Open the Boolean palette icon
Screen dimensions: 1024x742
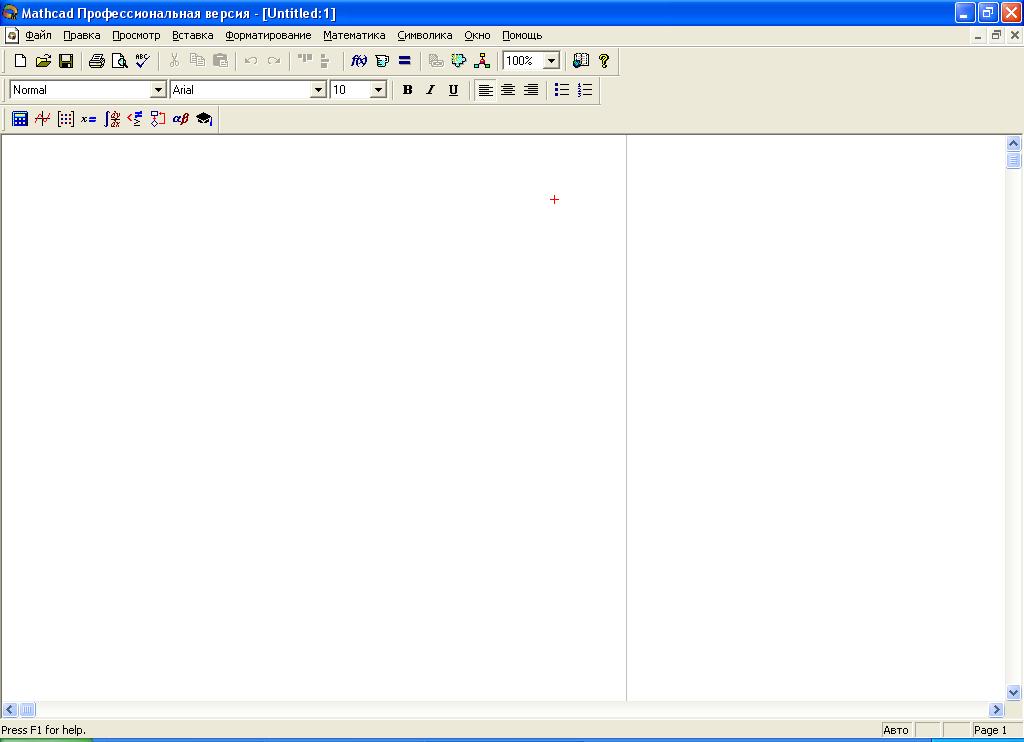coord(135,119)
